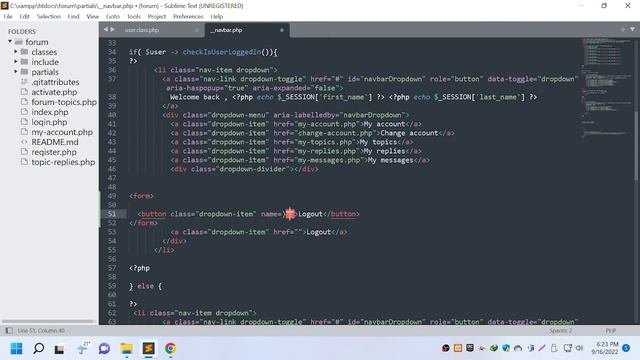Viewport: 640px width, 360px height.
Task: Open the Preferences menu
Action: tap(188, 16)
